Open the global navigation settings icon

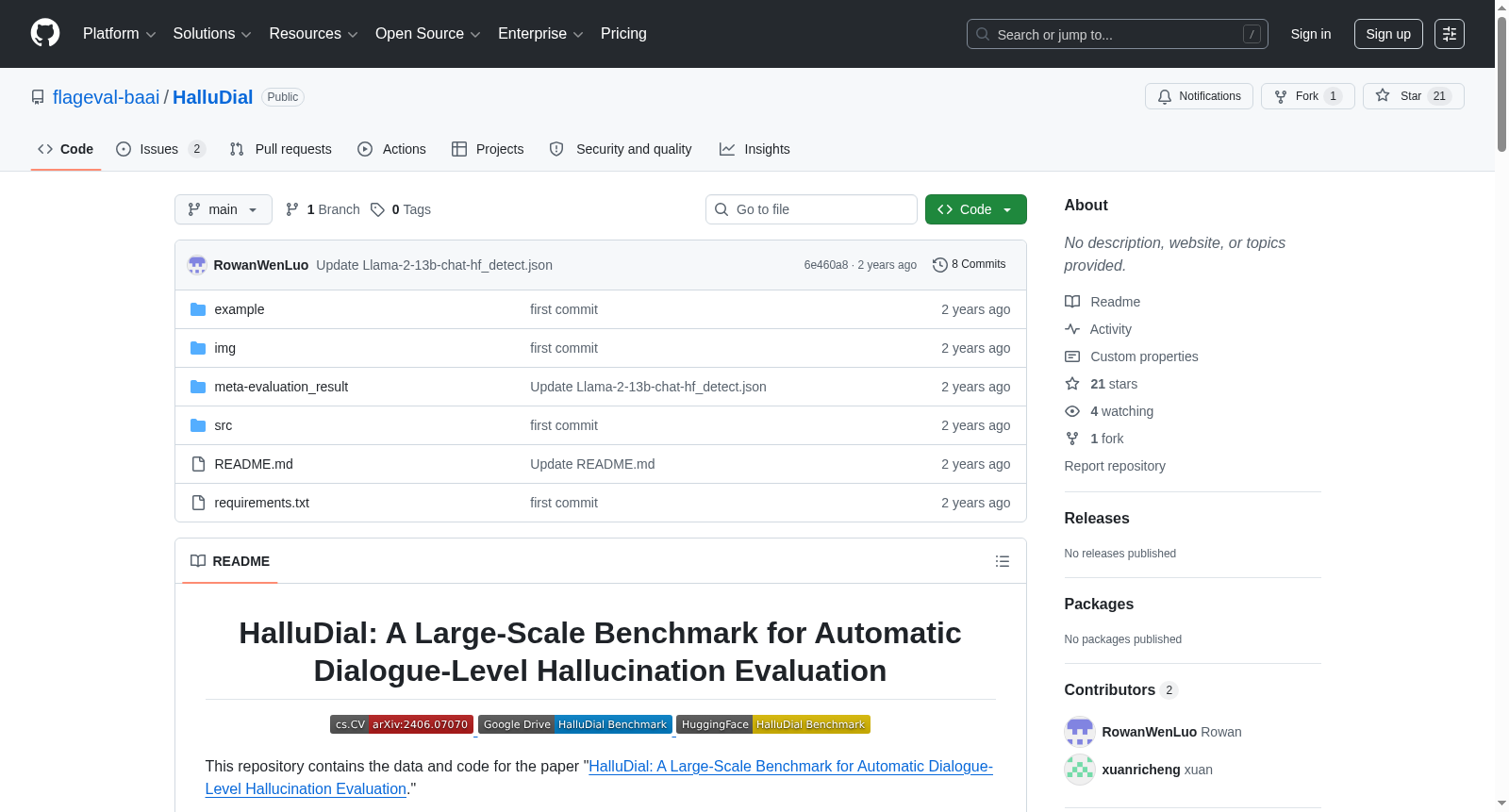(1450, 34)
